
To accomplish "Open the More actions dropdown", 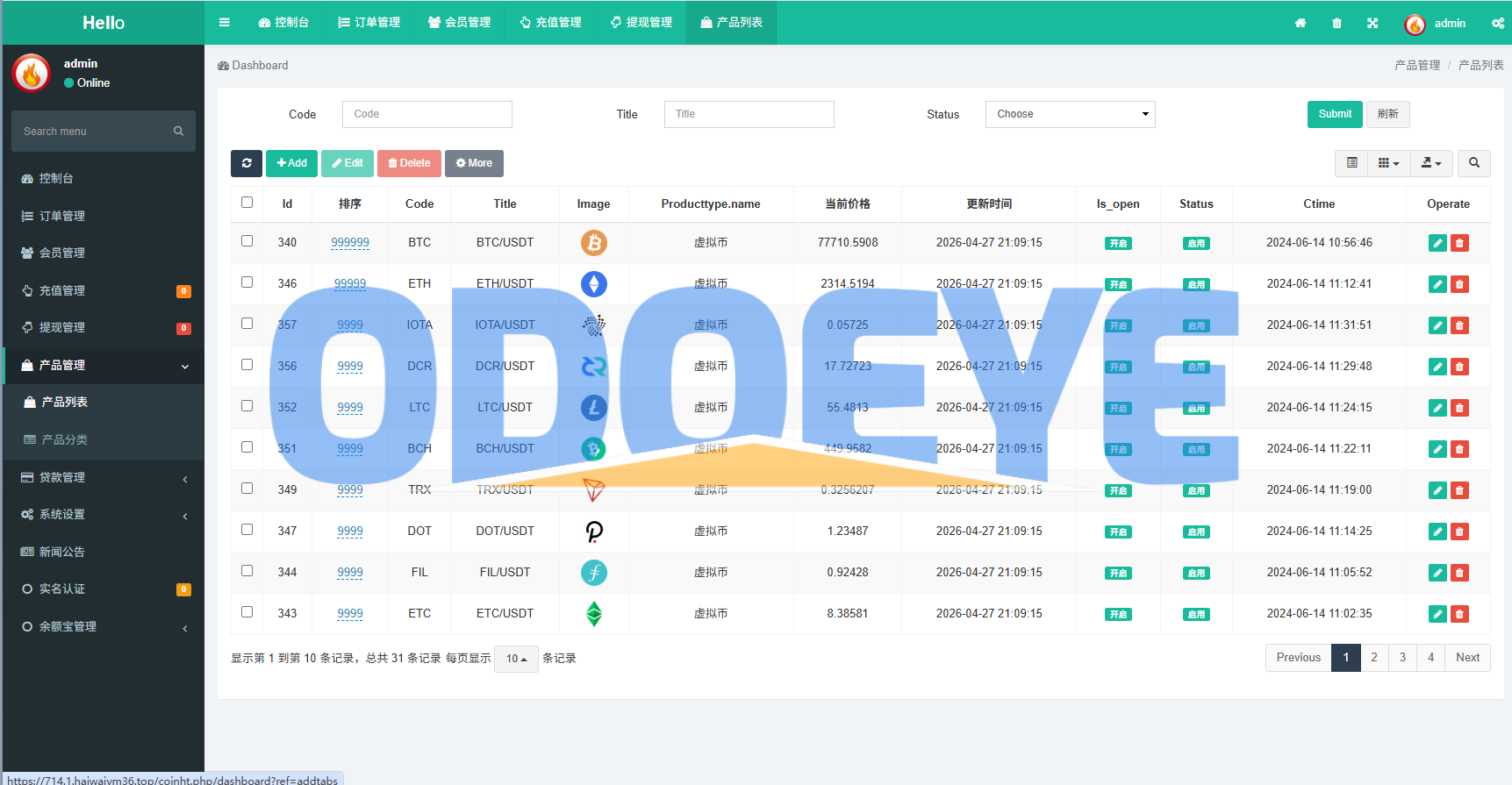I will (474, 163).
